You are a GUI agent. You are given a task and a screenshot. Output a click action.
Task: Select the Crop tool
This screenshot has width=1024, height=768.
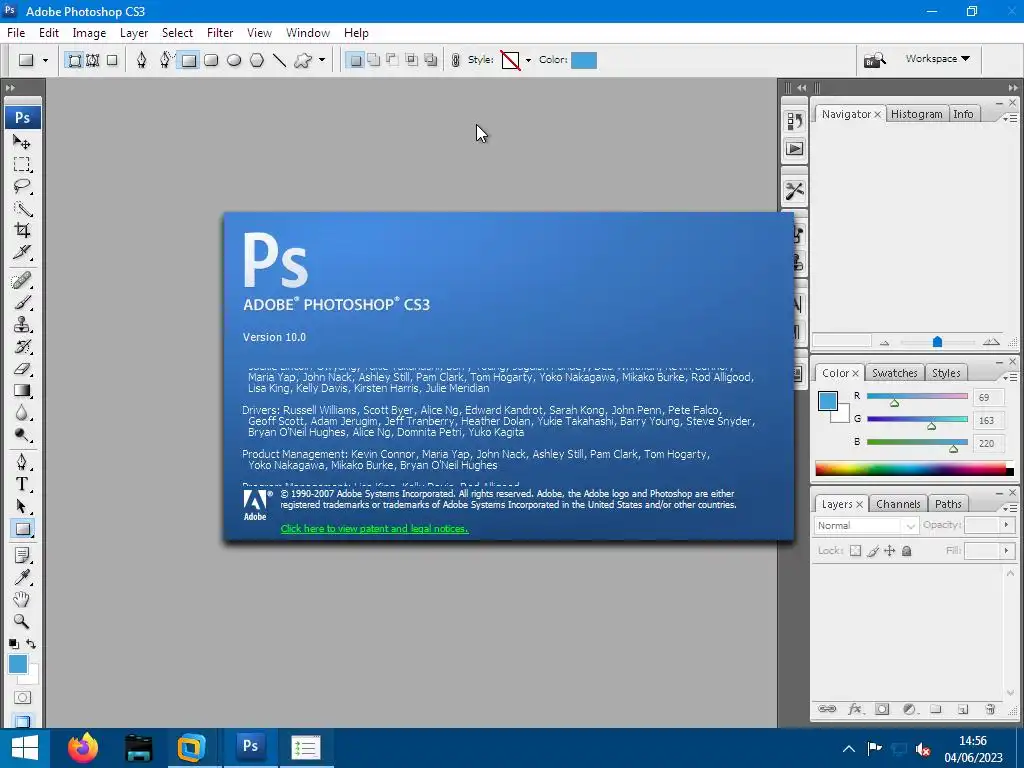22,230
